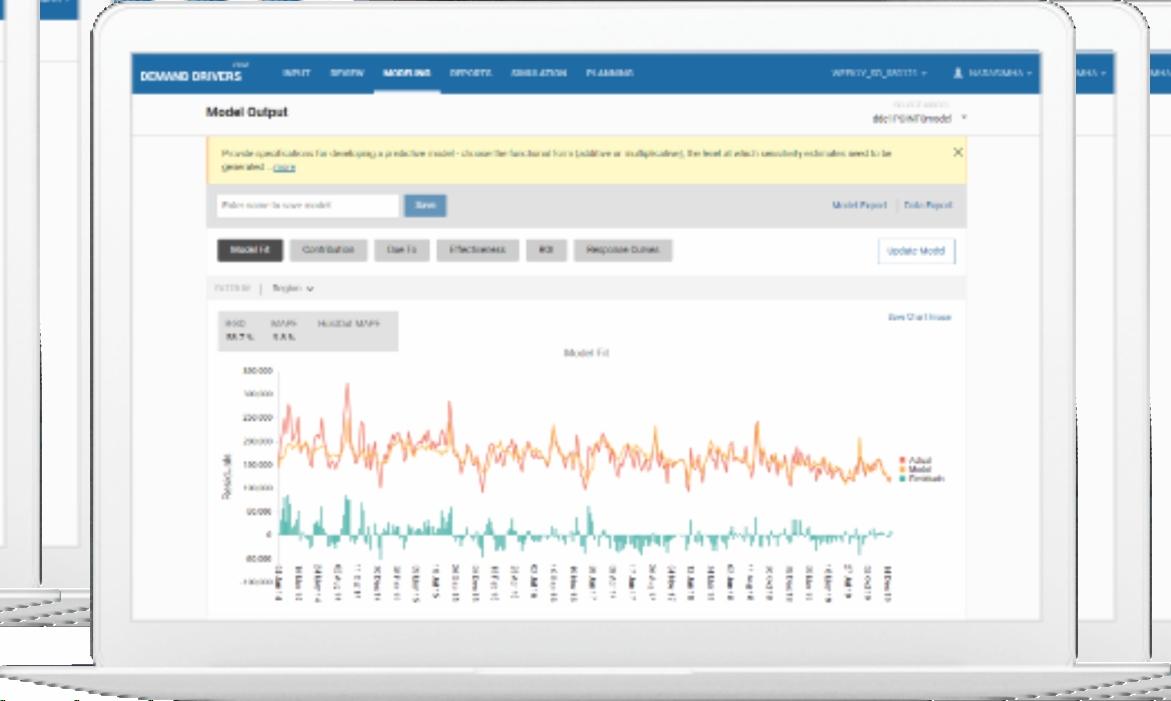The height and width of the screenshot is (701, 1171).
Task: Go to the Planning navigation tab
Action: [x=609, y=73]
